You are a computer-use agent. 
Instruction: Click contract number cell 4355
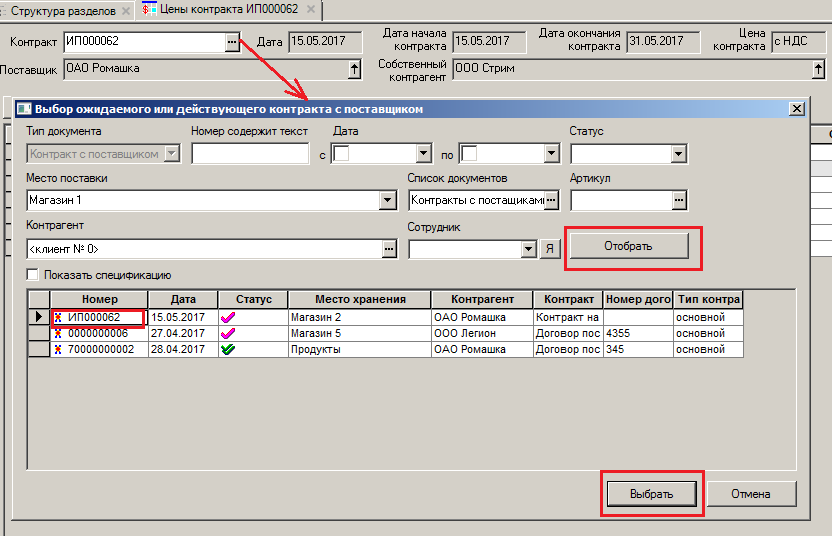638,333
